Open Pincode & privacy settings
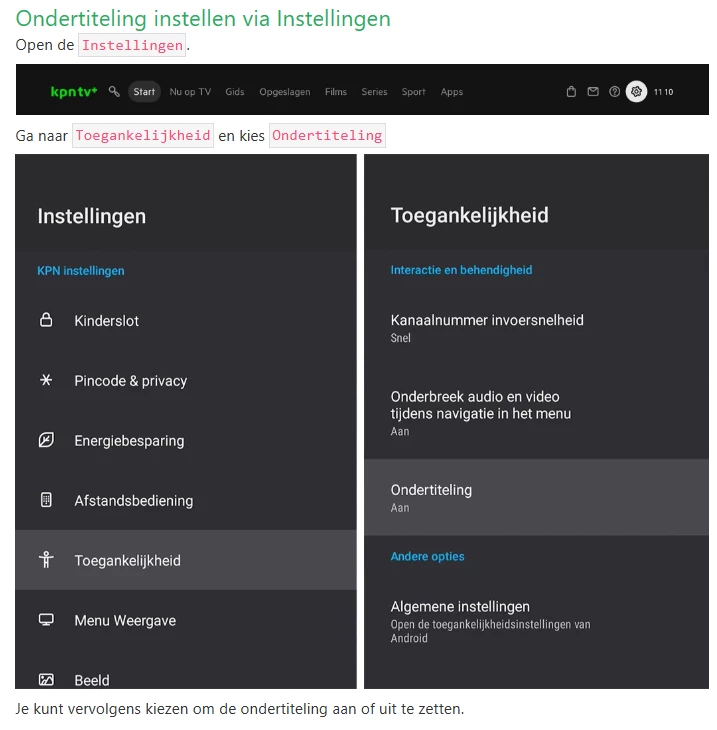 point(130,381)
